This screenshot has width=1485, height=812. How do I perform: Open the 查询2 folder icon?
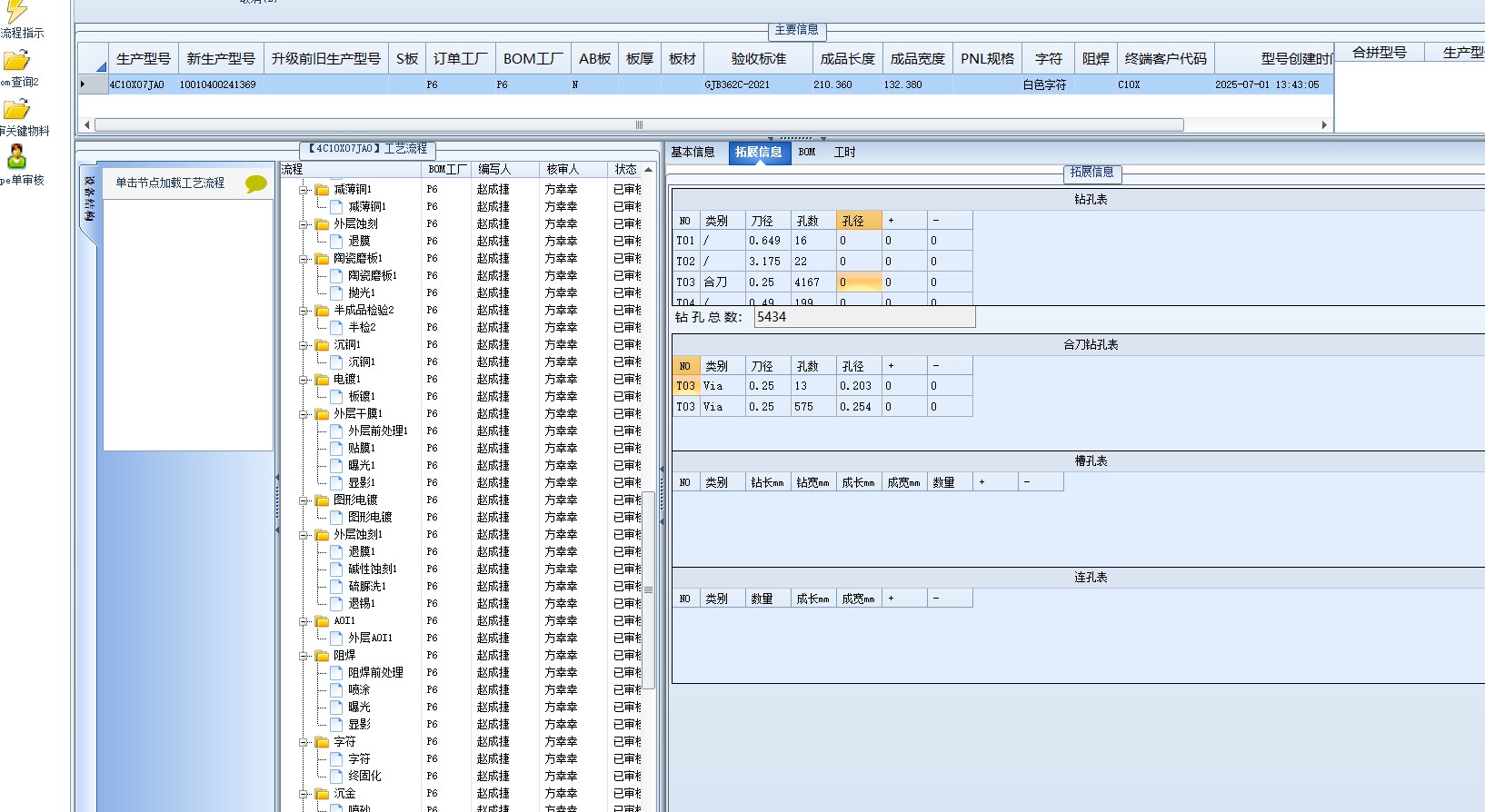click(16, 61)
